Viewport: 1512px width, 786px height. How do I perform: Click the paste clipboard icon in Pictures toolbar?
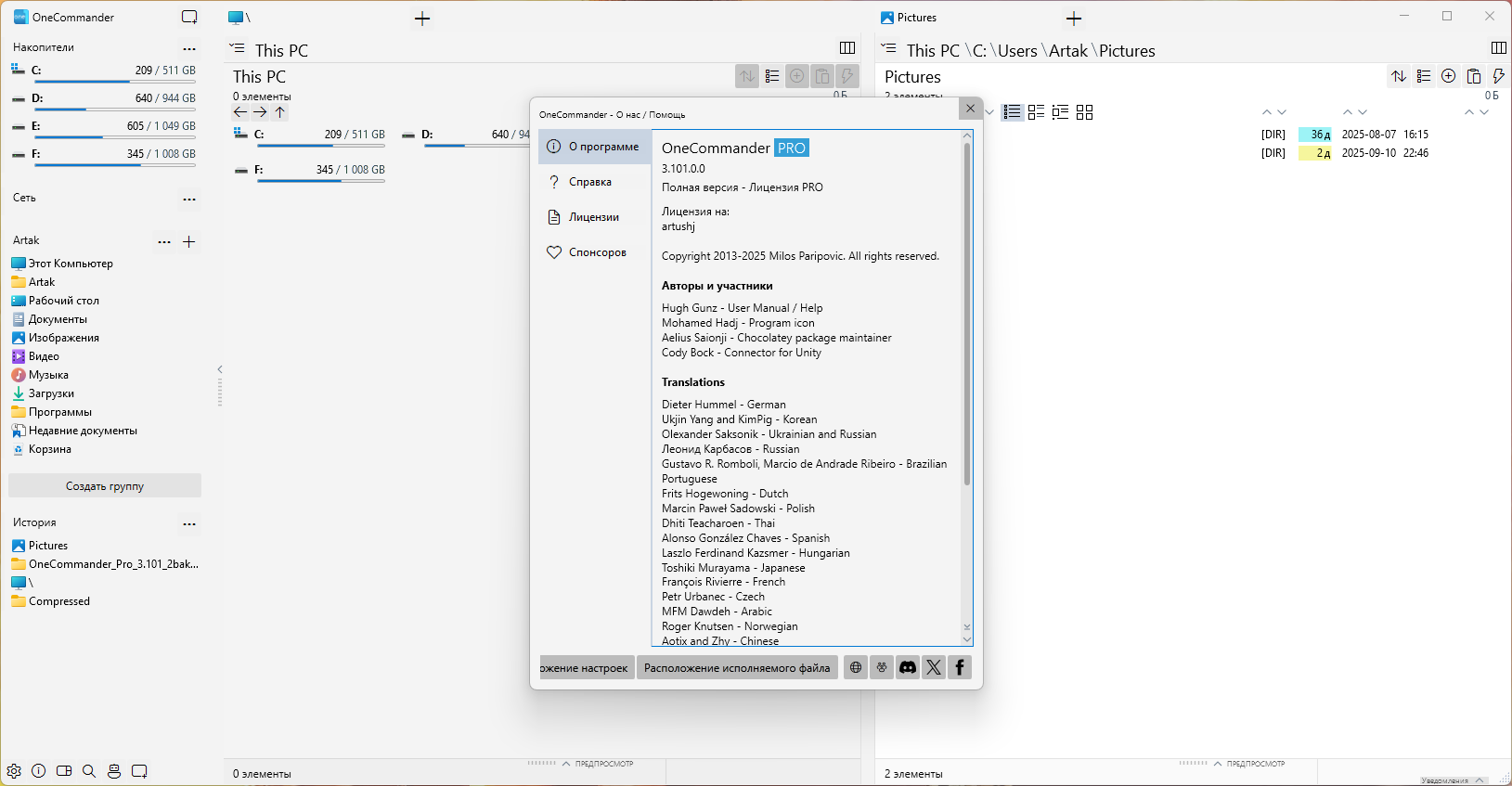1474,76
